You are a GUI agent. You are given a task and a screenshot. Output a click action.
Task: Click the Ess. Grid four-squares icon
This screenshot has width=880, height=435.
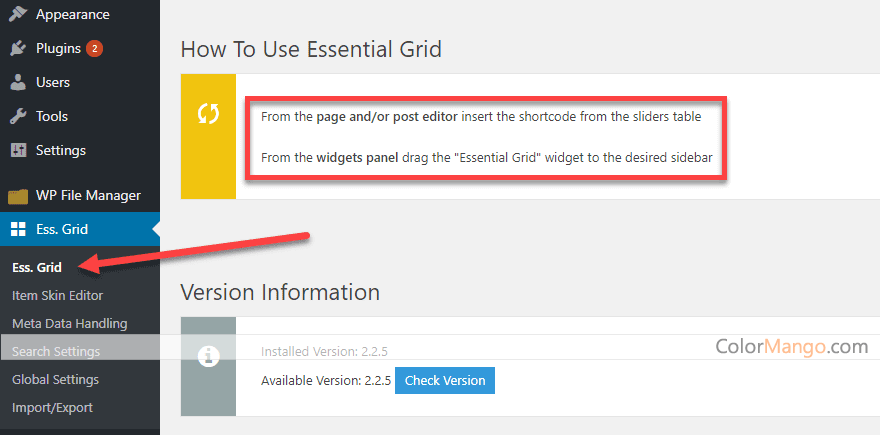tap(19, 229)
